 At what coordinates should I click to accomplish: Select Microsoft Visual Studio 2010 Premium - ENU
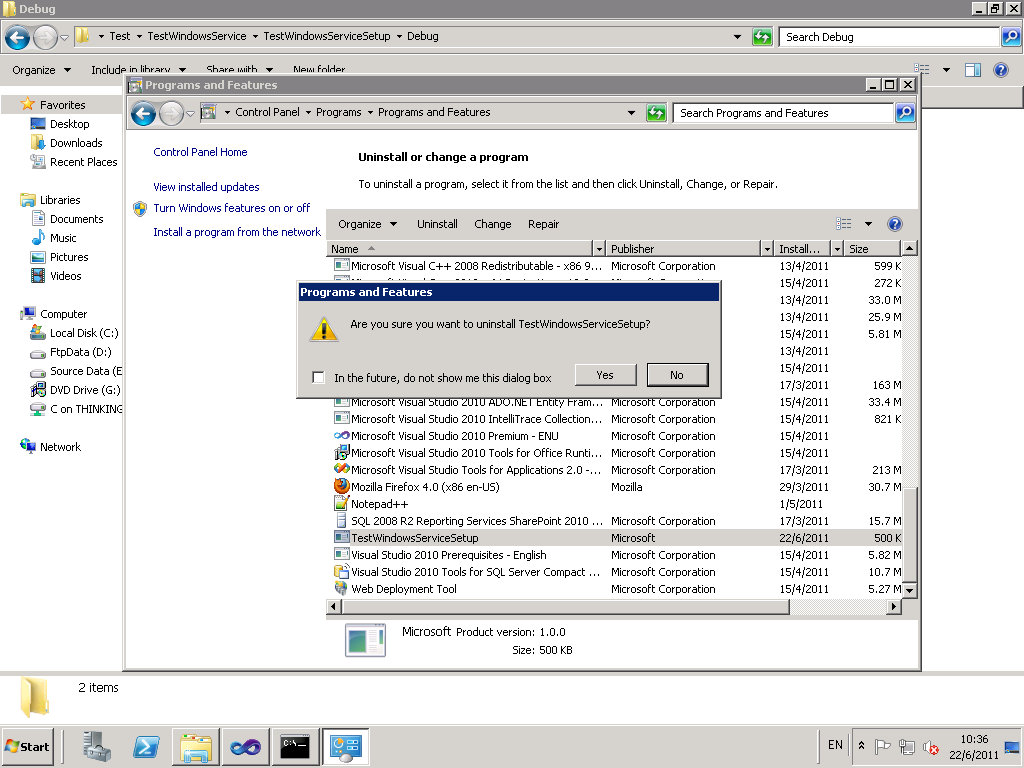point(455,436)
